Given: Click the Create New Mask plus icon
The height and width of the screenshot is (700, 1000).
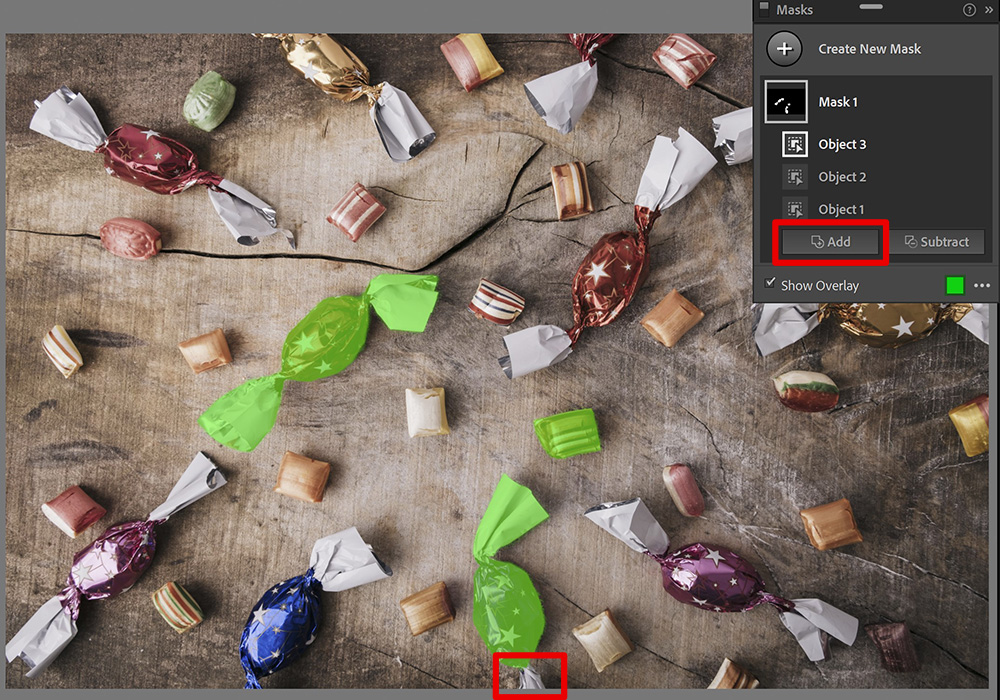Looking at the screenshot, I should tap(784, 48).
